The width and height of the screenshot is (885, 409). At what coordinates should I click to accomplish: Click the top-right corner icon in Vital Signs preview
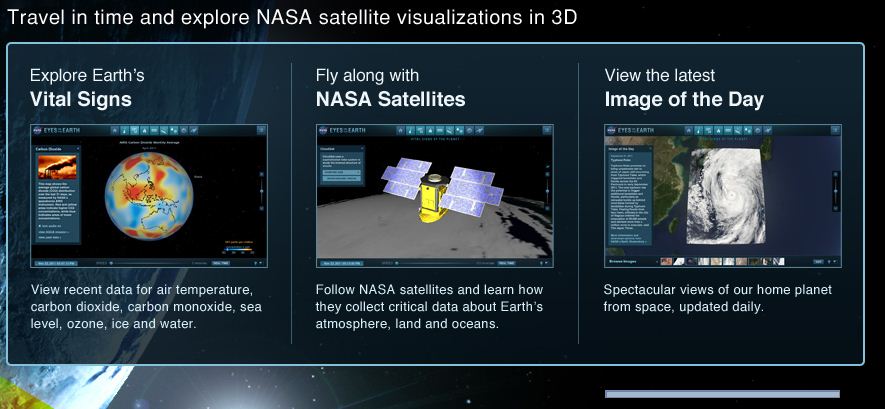click(261, 130)
